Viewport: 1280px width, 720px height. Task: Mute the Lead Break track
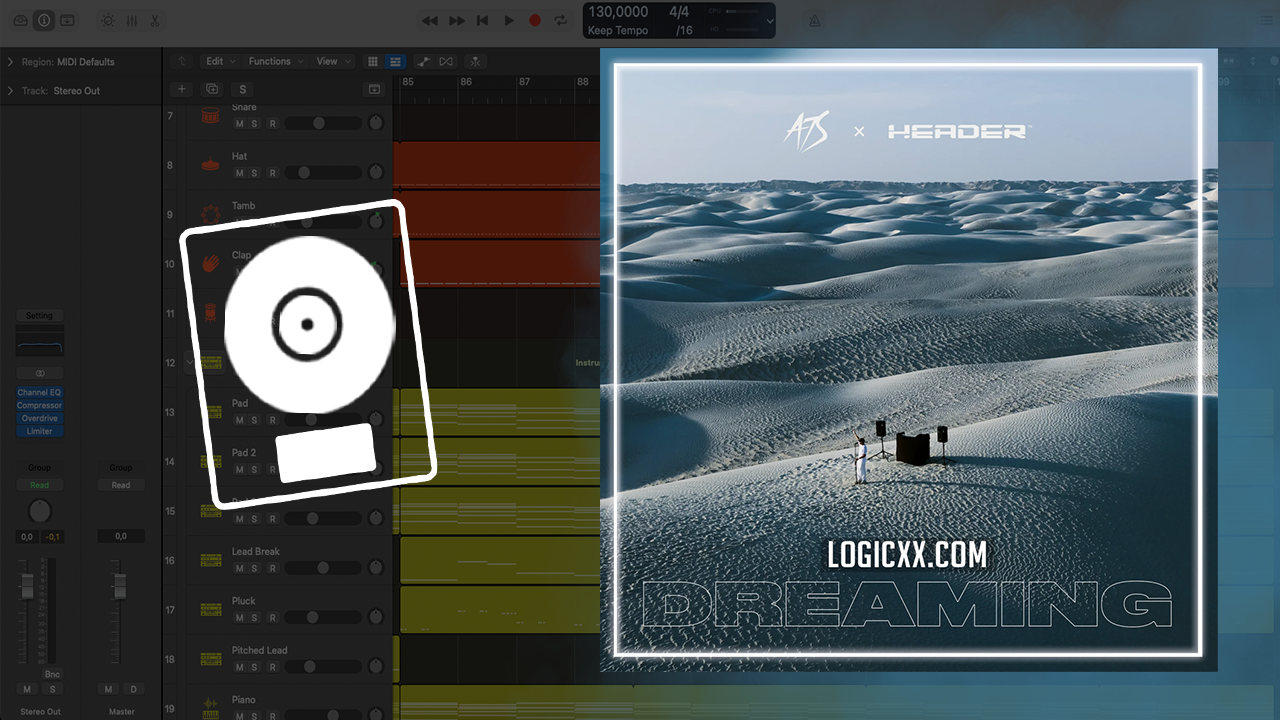pyautogui.click(x=239, y=568)
